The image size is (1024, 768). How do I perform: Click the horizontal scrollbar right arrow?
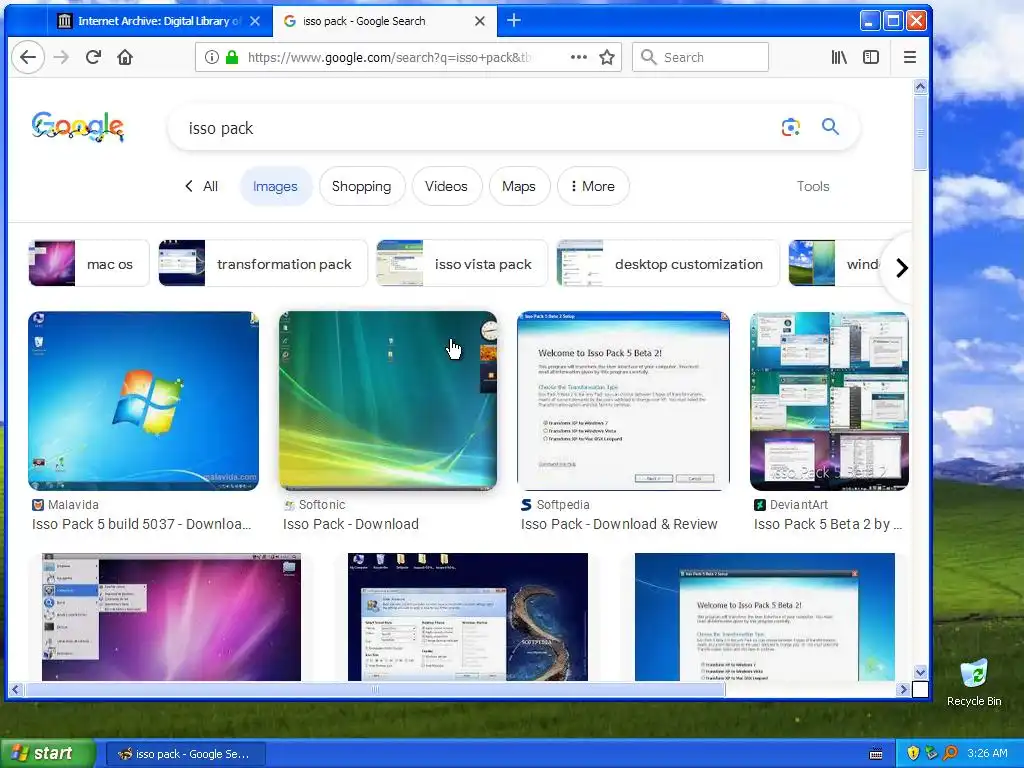[x=903, y=689]
